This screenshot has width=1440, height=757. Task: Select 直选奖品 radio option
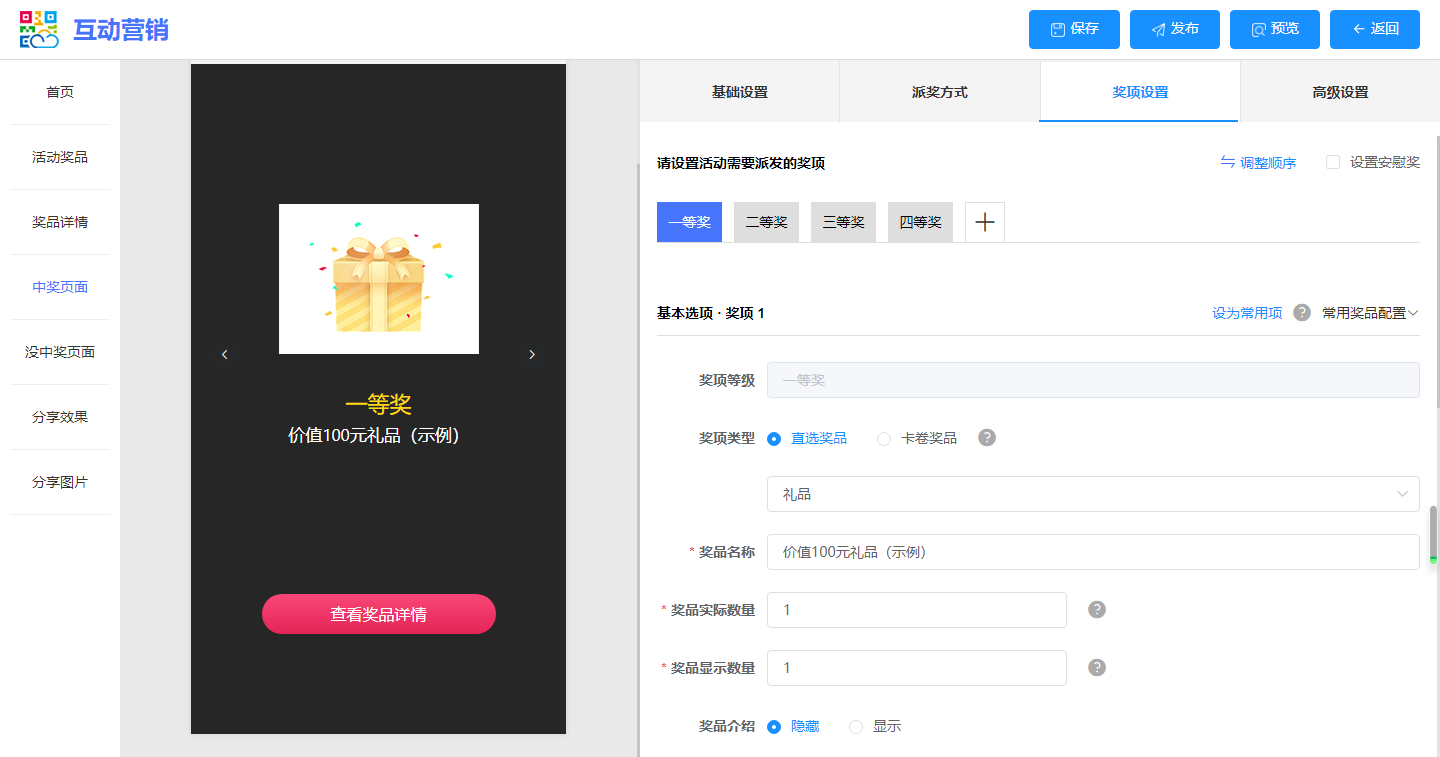tap(774, 438)
